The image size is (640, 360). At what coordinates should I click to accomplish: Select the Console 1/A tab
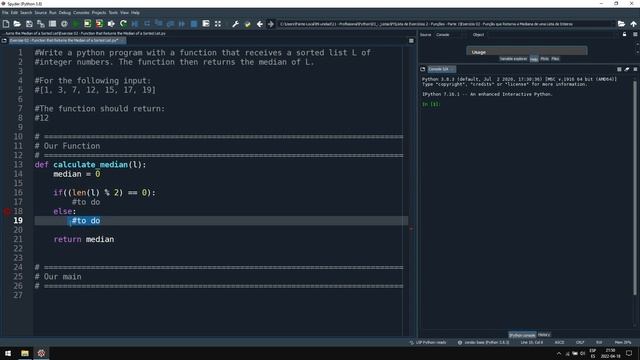[x=441, y=69]
